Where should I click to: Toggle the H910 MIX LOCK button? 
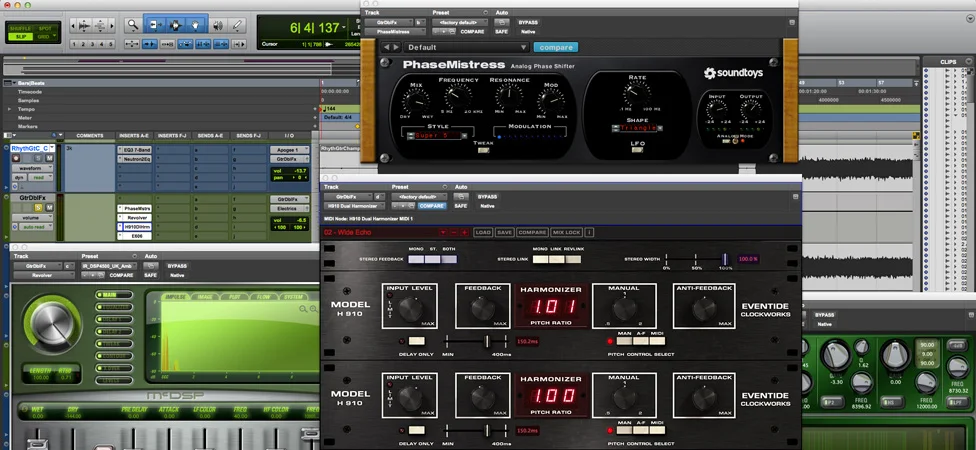tap(566, 232)
